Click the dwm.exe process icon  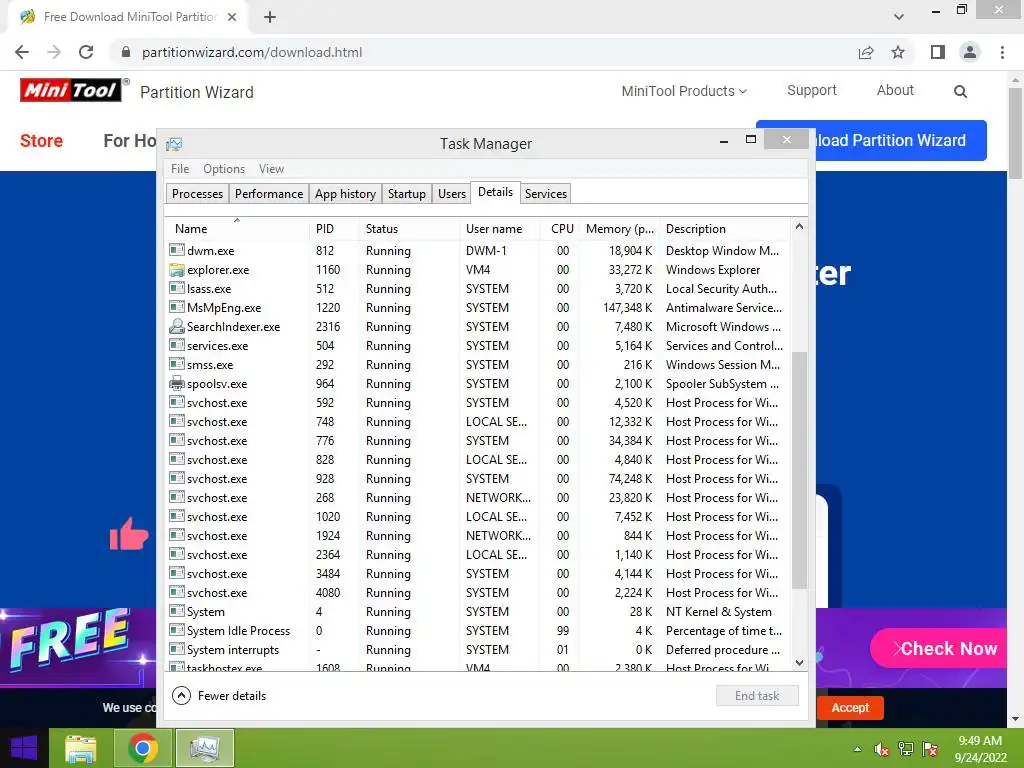(176, 250)
